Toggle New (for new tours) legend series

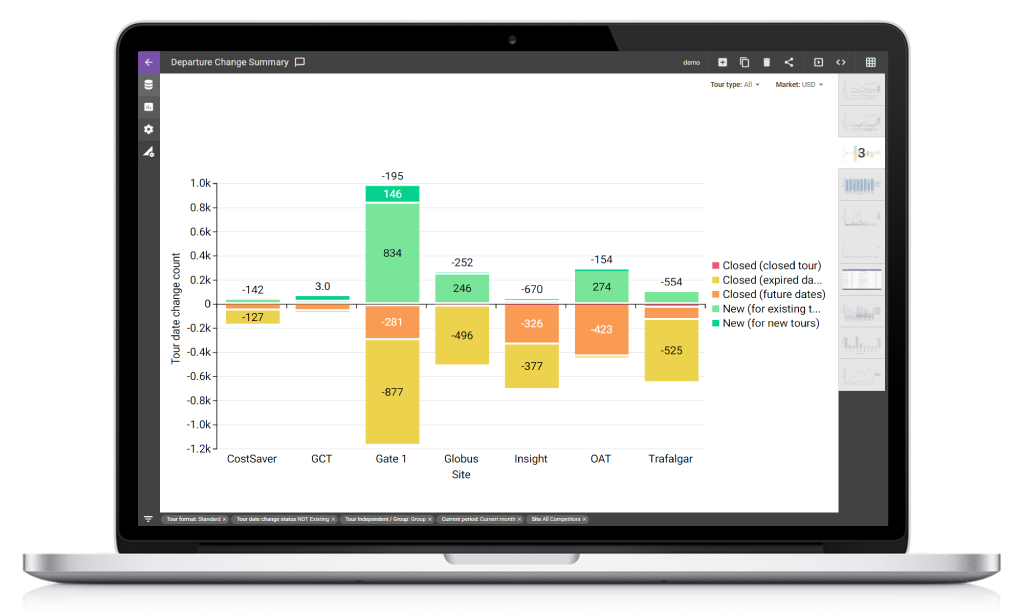765,323
